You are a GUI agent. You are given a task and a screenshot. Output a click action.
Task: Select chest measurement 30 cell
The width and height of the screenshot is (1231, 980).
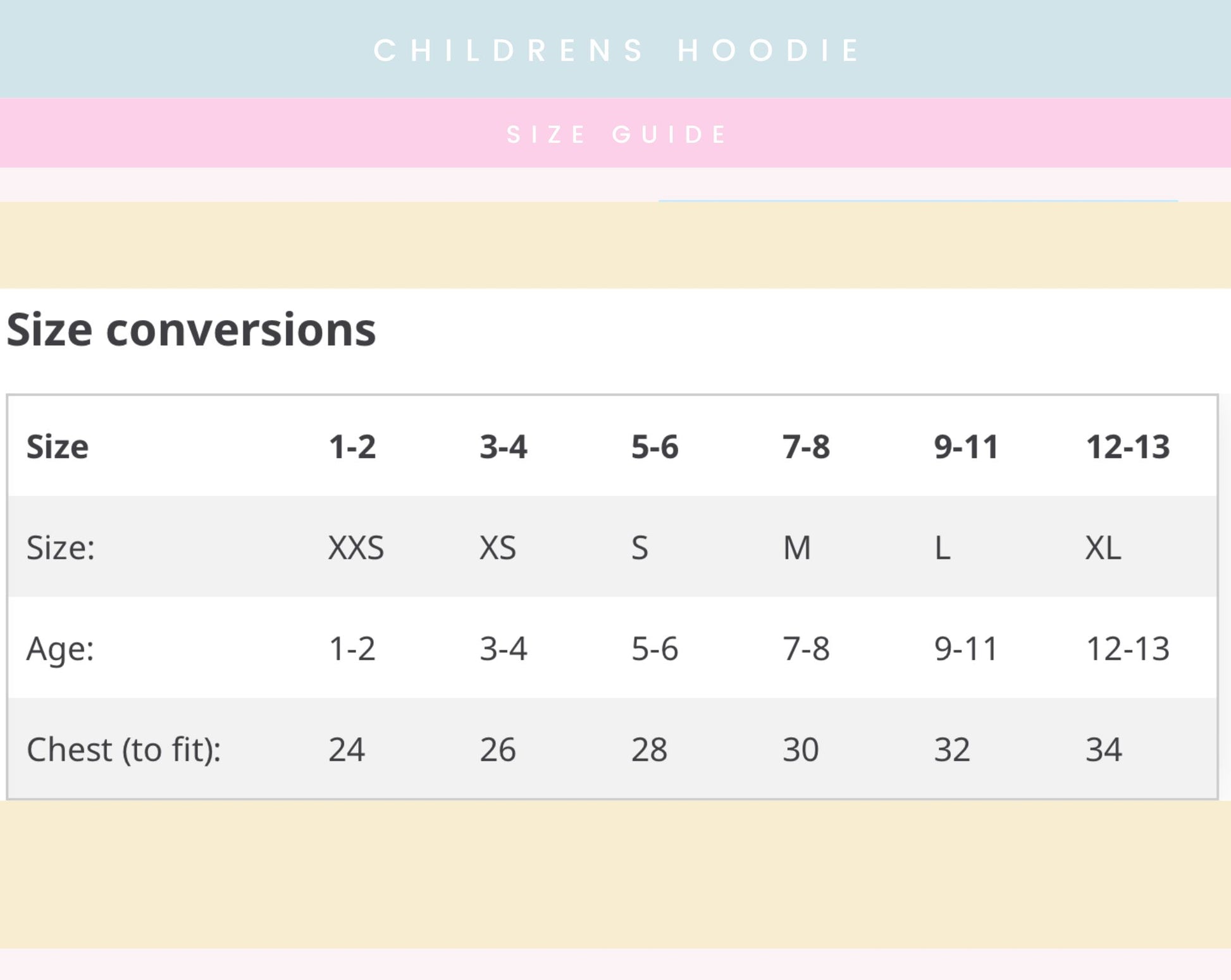(x=801, y=750)
